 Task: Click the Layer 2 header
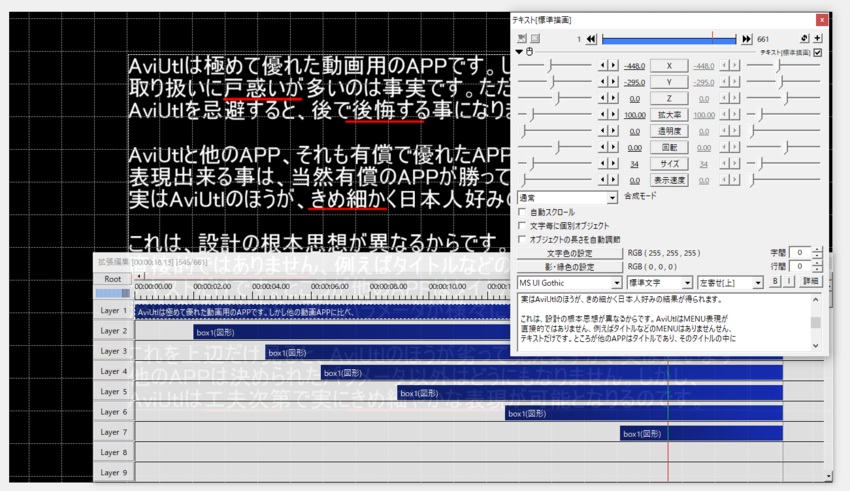(x=113, y=331)
